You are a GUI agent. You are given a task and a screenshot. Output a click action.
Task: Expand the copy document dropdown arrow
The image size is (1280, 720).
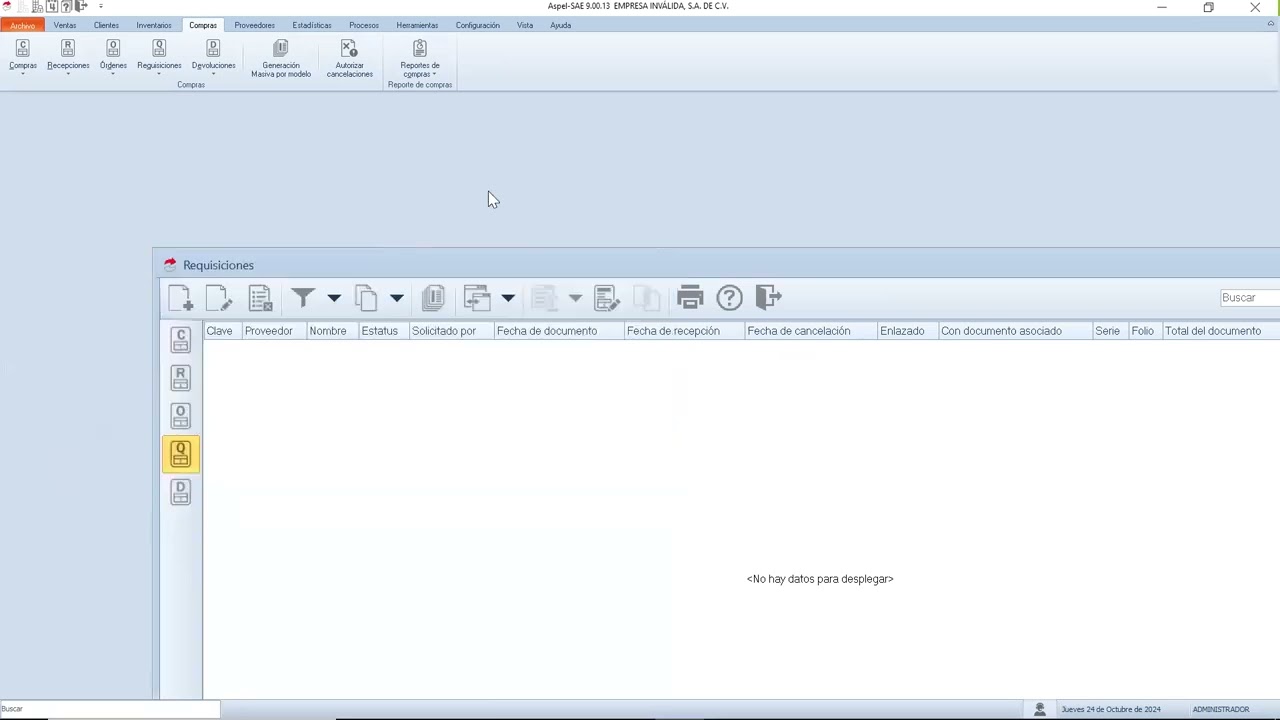(397, 298)
